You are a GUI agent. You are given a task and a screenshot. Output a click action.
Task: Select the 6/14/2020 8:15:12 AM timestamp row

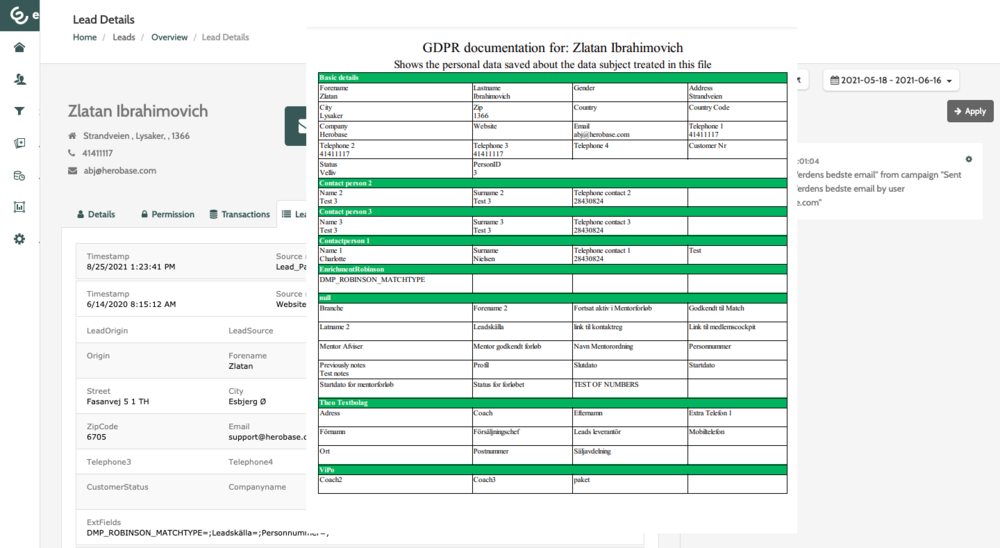tap(191, 299)
